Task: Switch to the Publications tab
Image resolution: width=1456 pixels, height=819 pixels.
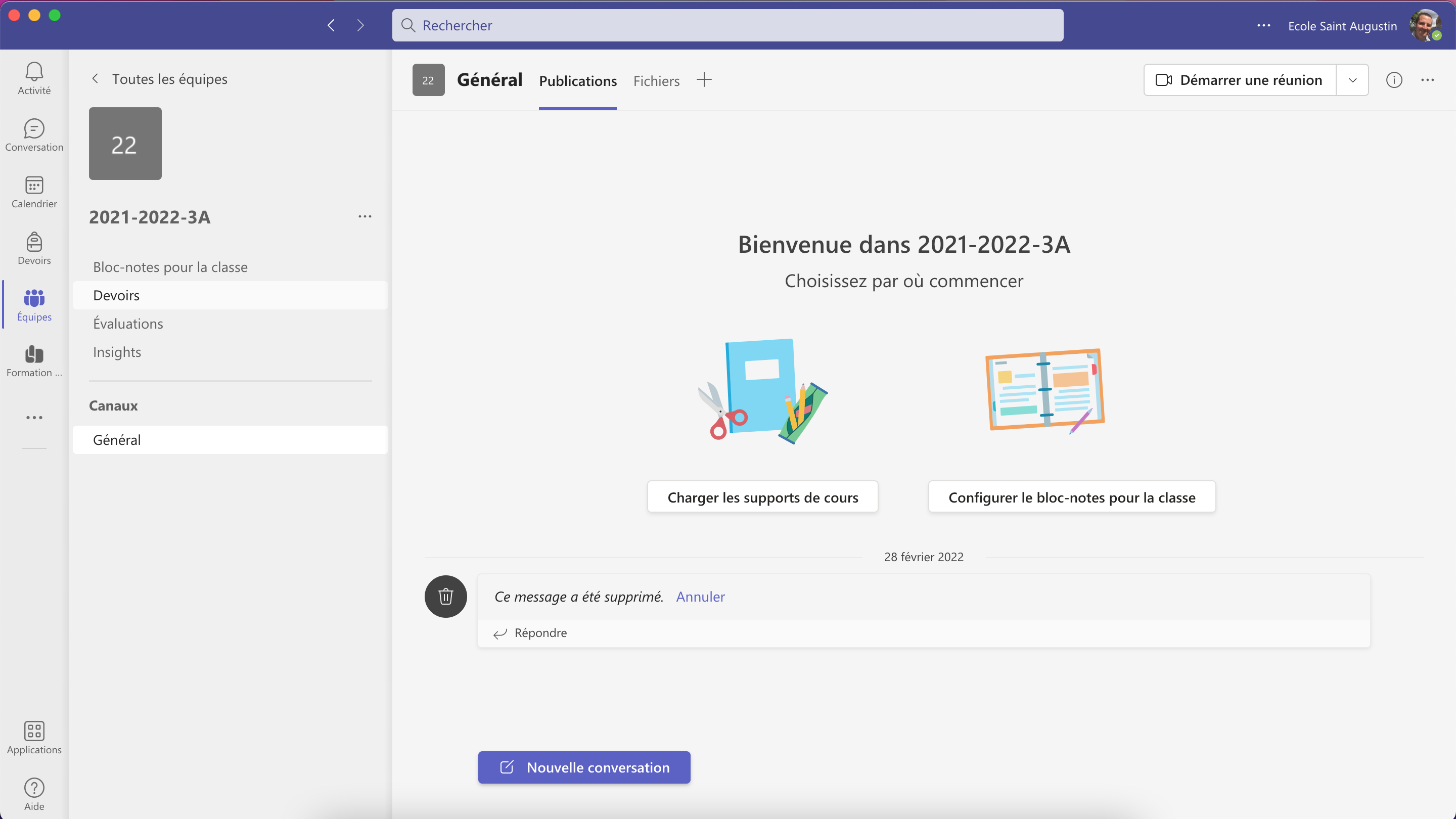Action: (x=578, y=81)
